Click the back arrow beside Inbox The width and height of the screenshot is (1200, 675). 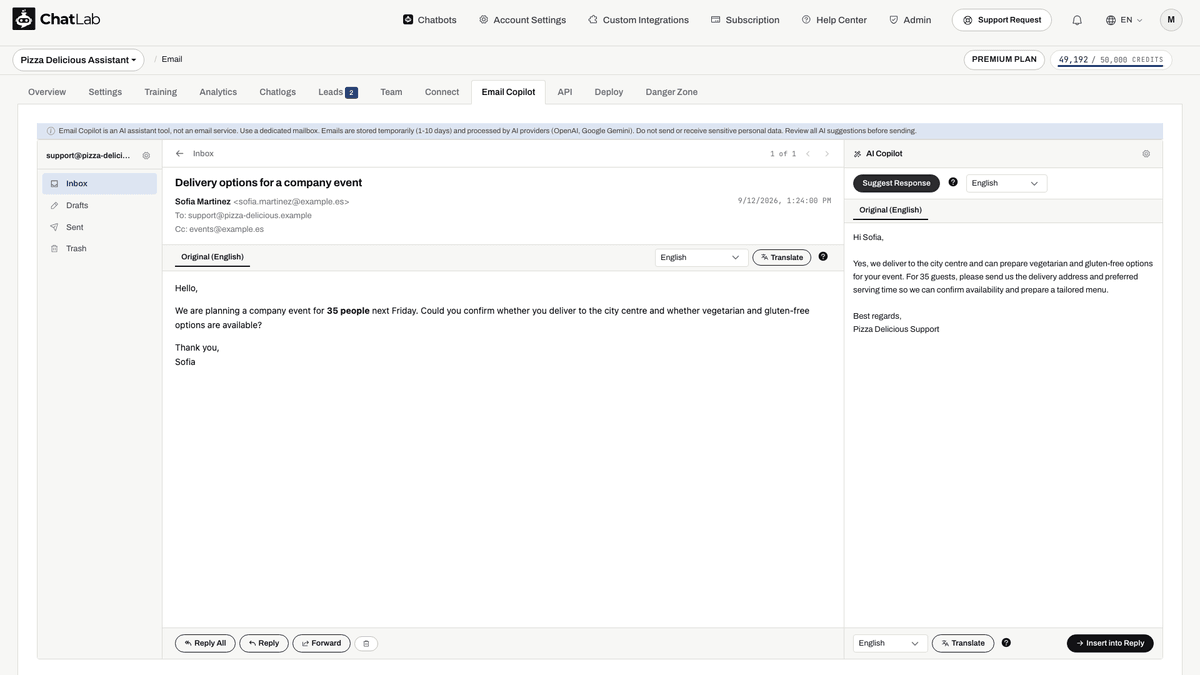point(180,154)
